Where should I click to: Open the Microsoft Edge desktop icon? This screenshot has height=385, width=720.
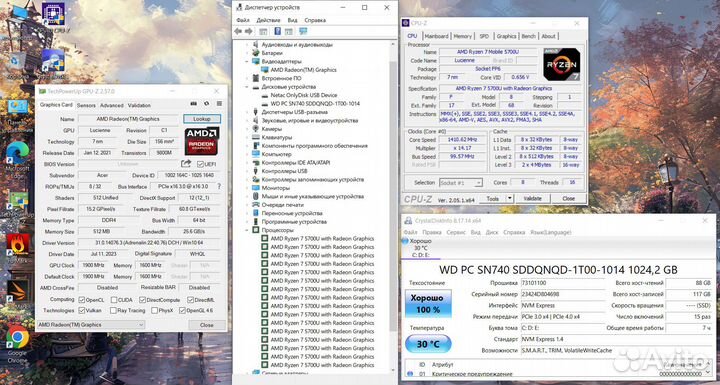17,154
